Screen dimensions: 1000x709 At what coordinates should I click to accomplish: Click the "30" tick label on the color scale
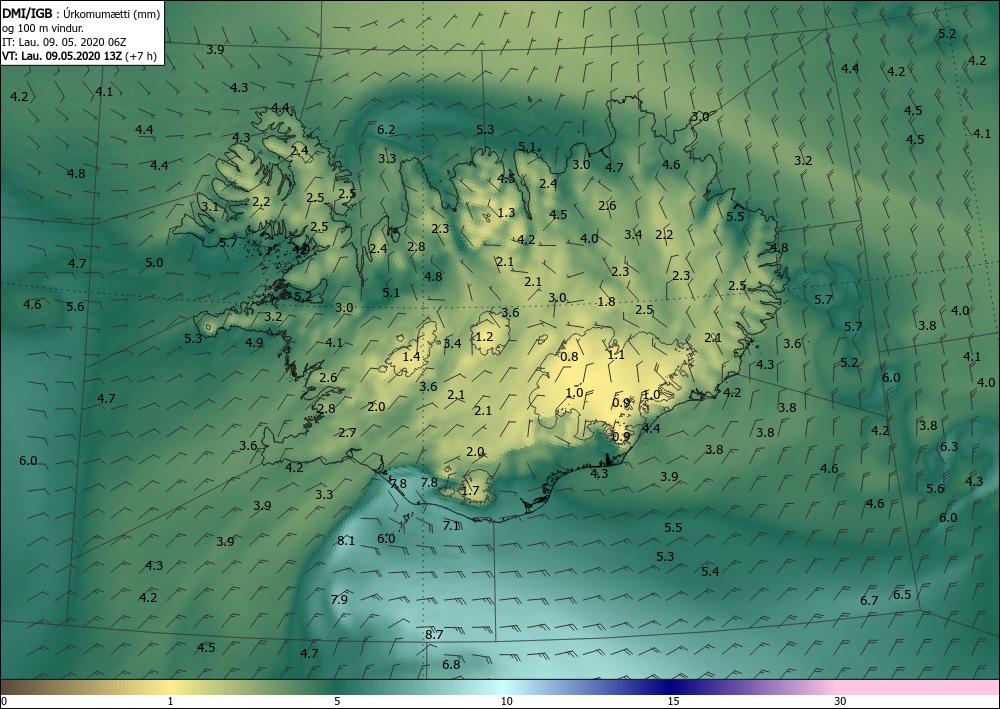click(x=841, y=701)
